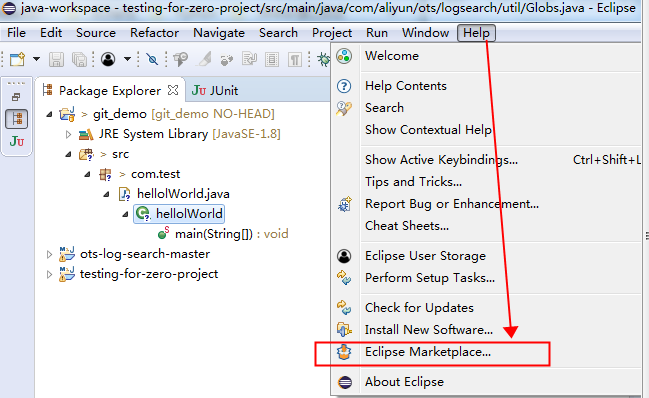This screenshot has height=398, width=649.
Task: Open the Project menu
Action: pyautogui.click(x=332, y=33)
